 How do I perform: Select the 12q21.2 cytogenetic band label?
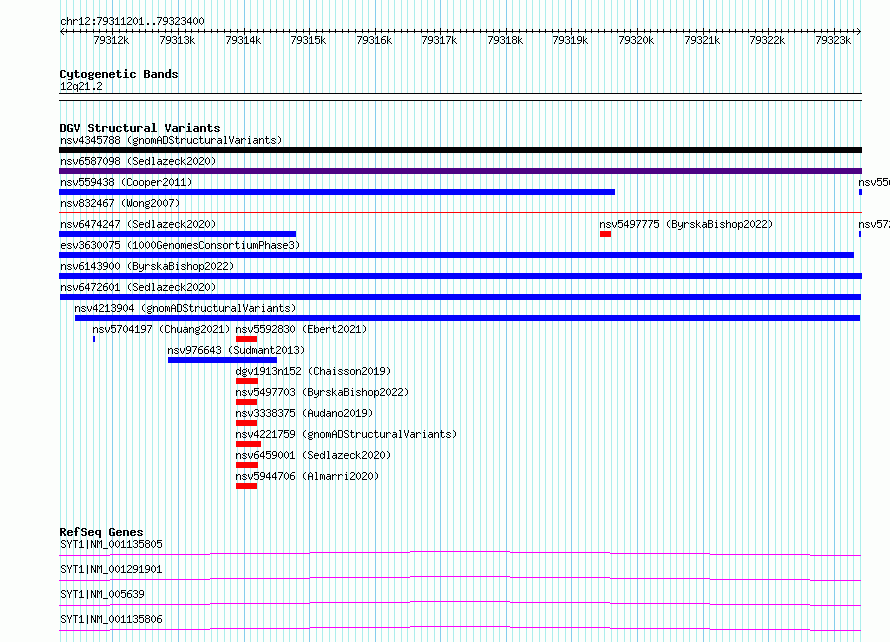[x=81, y=86]
